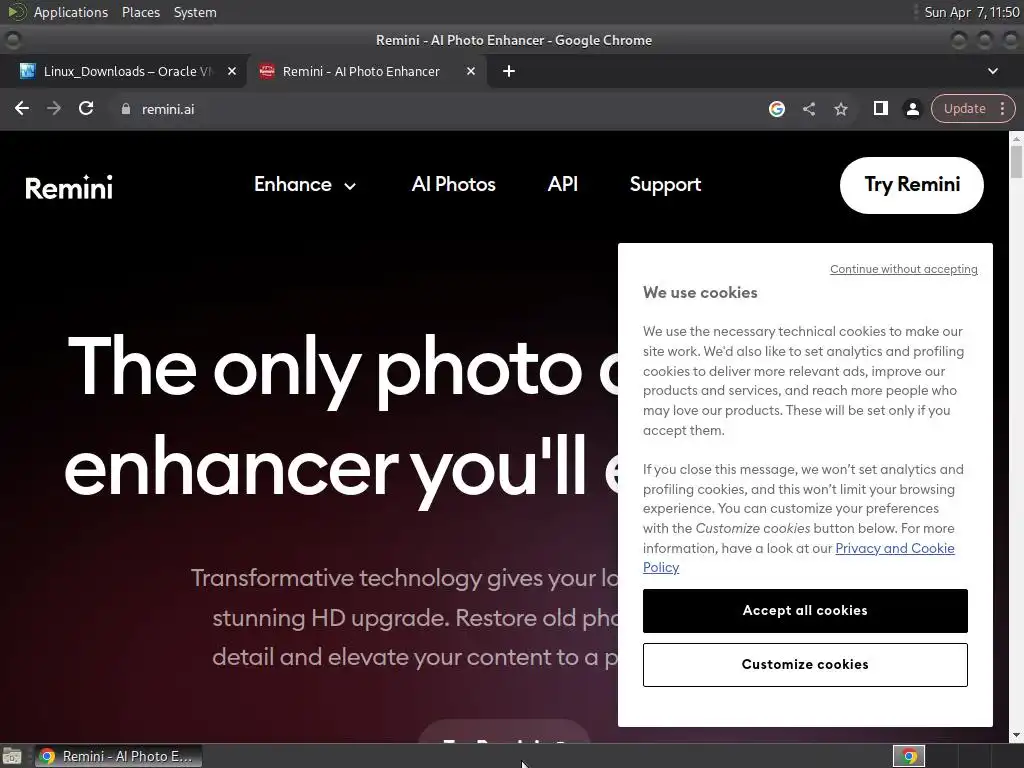
Task: Close the Linux_Downloads tab
Action: [232, 71]
